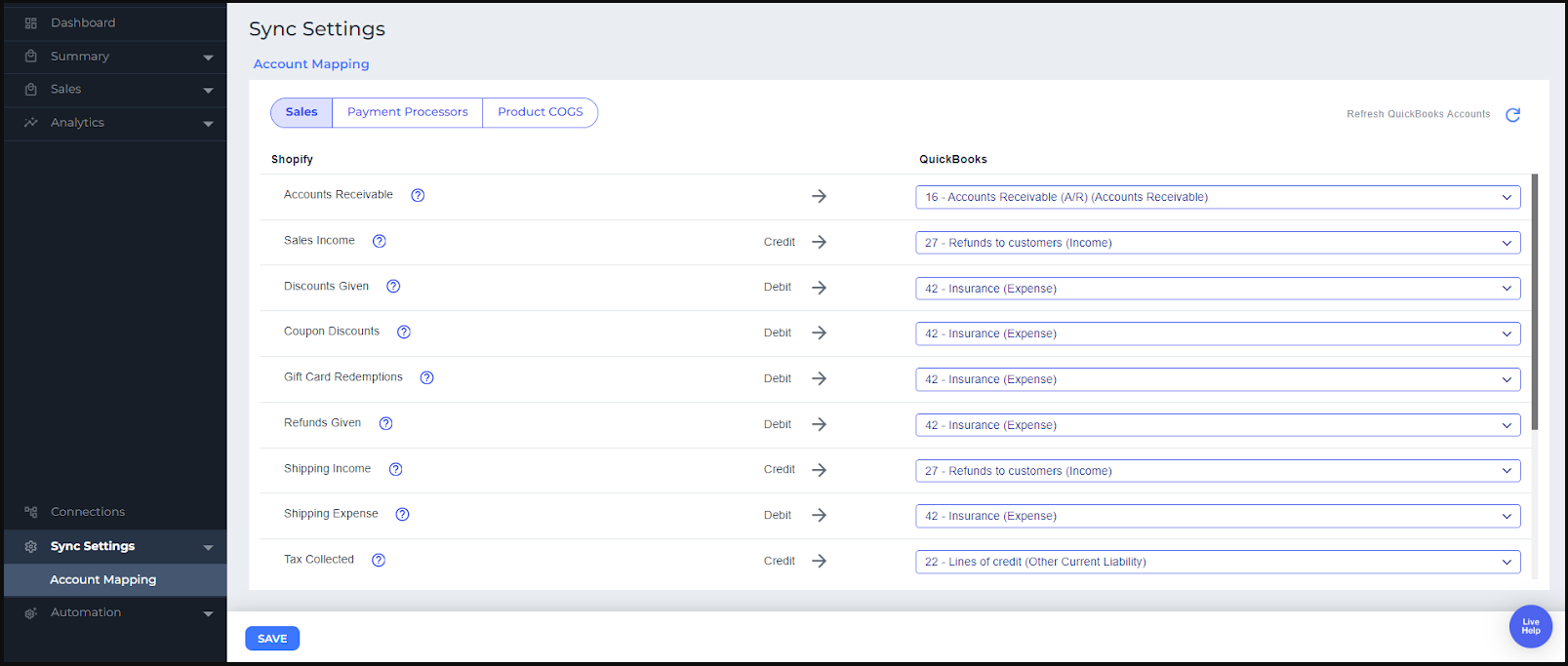Click the SAVE button
This screenshot has width=1568, height=666.
(272, 639)
